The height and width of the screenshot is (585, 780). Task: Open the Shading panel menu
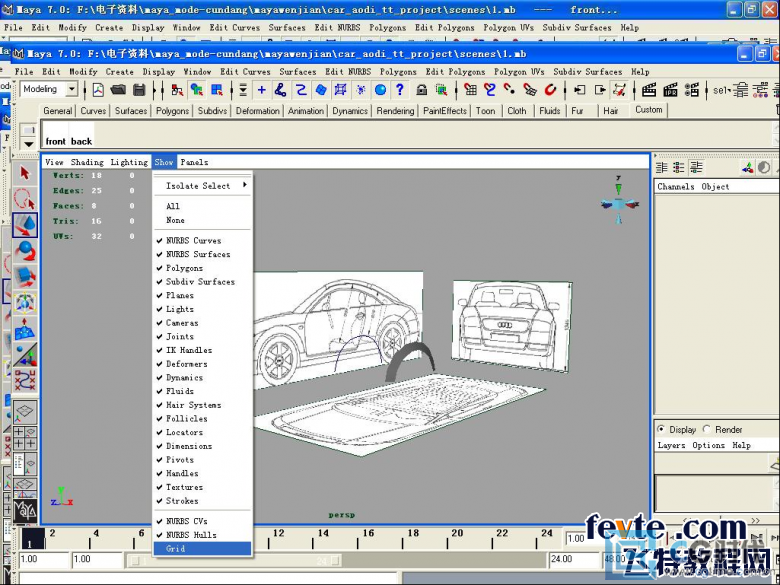[87, 162]
